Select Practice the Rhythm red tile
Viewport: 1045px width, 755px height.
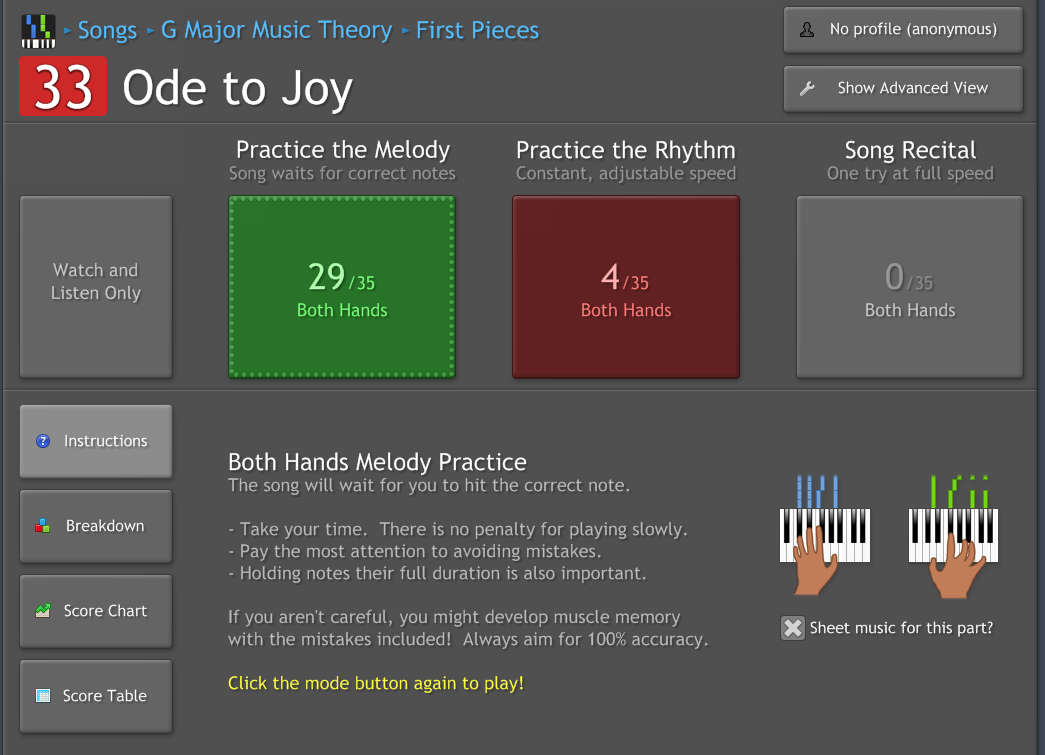tap(626, 287)
